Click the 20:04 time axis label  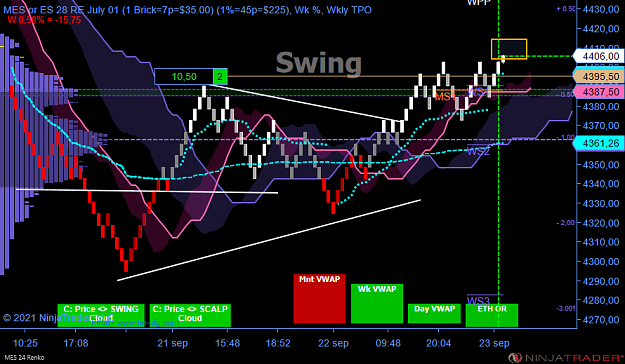438,343
